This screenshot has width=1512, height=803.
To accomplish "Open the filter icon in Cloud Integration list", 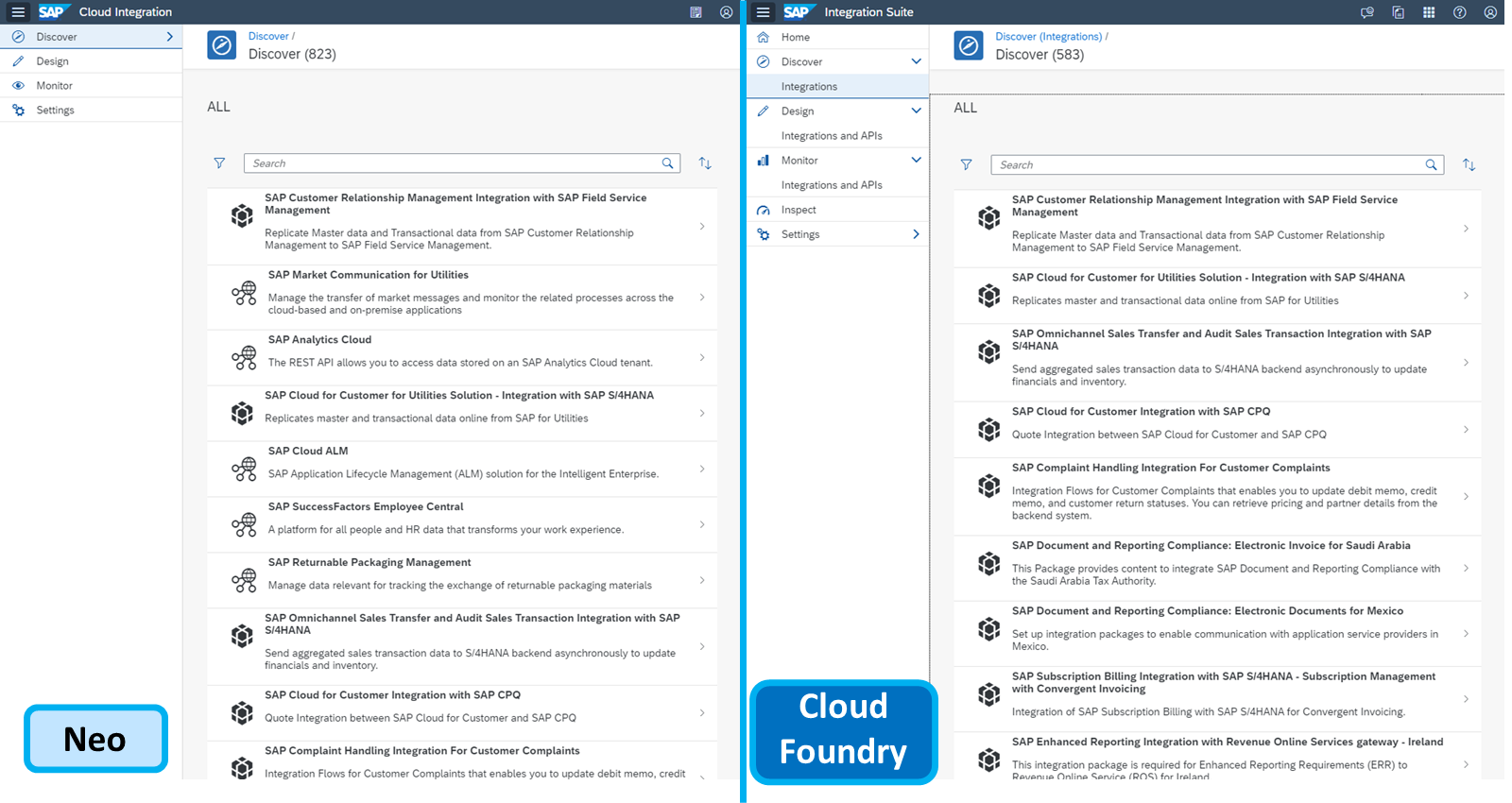I will (219, 163).
